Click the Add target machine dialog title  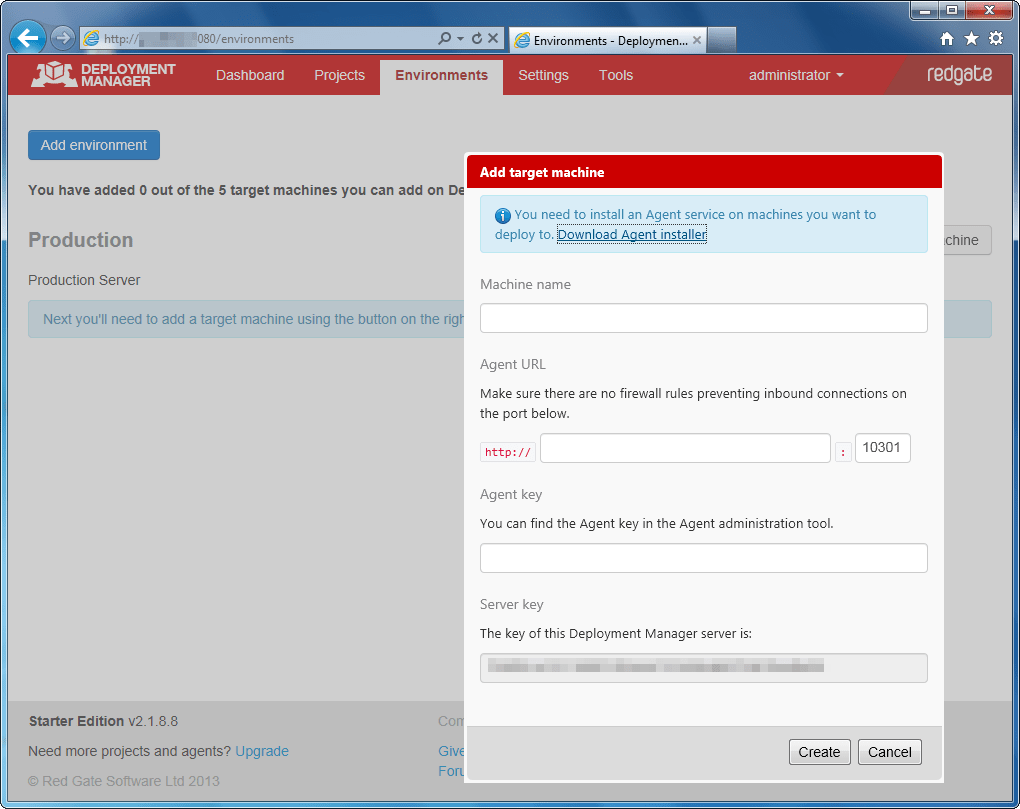(x=542, y=172)
